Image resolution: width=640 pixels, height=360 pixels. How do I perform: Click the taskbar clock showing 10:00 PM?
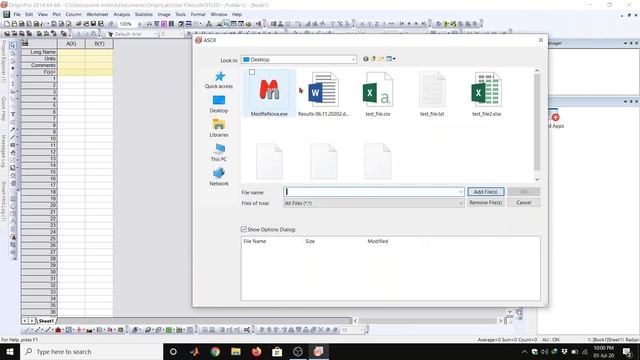coord(604,351)
